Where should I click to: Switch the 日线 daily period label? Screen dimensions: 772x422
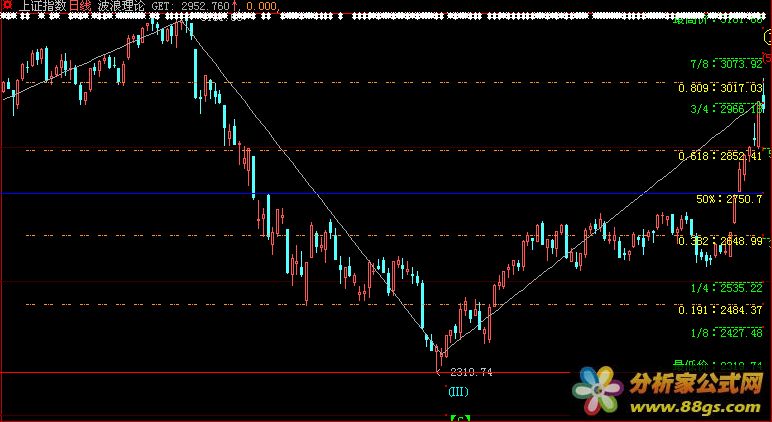tap(80, 6)
